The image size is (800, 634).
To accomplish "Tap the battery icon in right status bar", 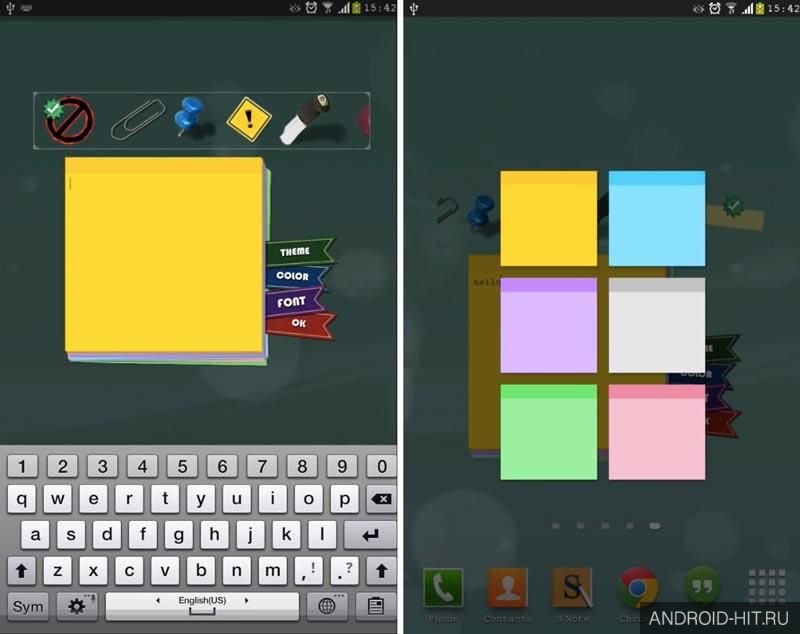I will (x=760, y=8).
